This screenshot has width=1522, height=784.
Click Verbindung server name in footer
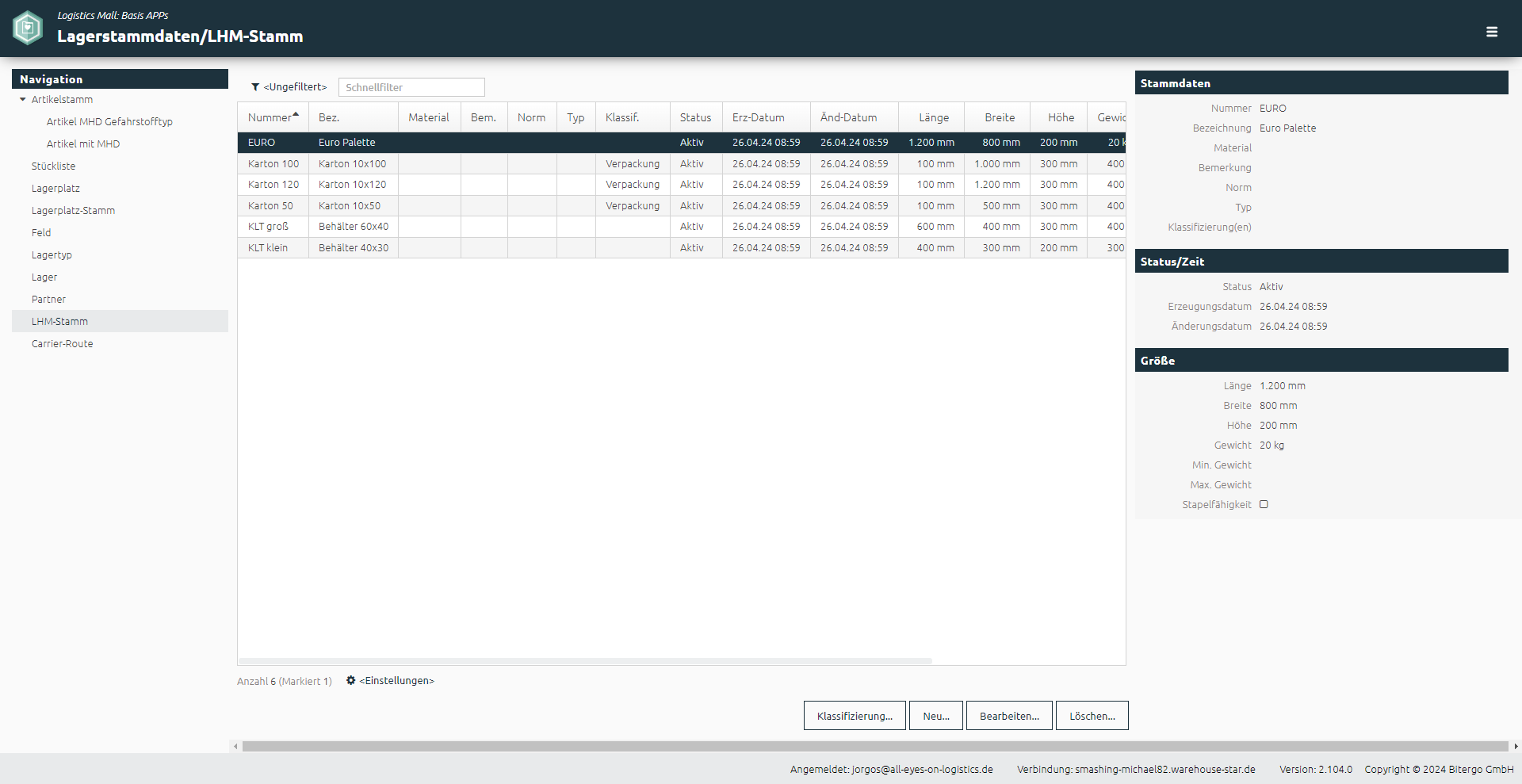(1136, 770)
